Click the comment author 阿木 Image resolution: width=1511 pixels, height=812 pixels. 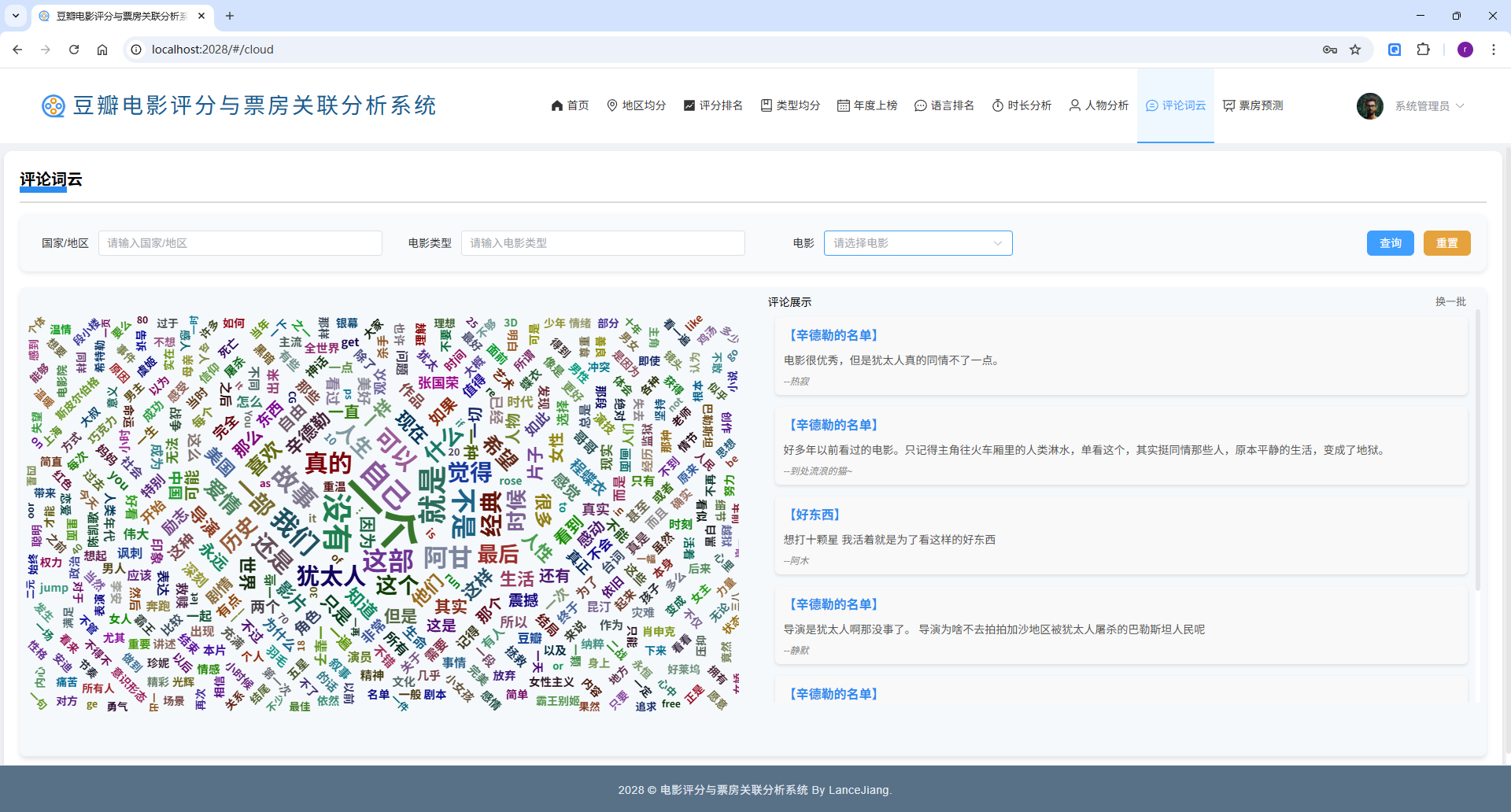click(796, 561)
